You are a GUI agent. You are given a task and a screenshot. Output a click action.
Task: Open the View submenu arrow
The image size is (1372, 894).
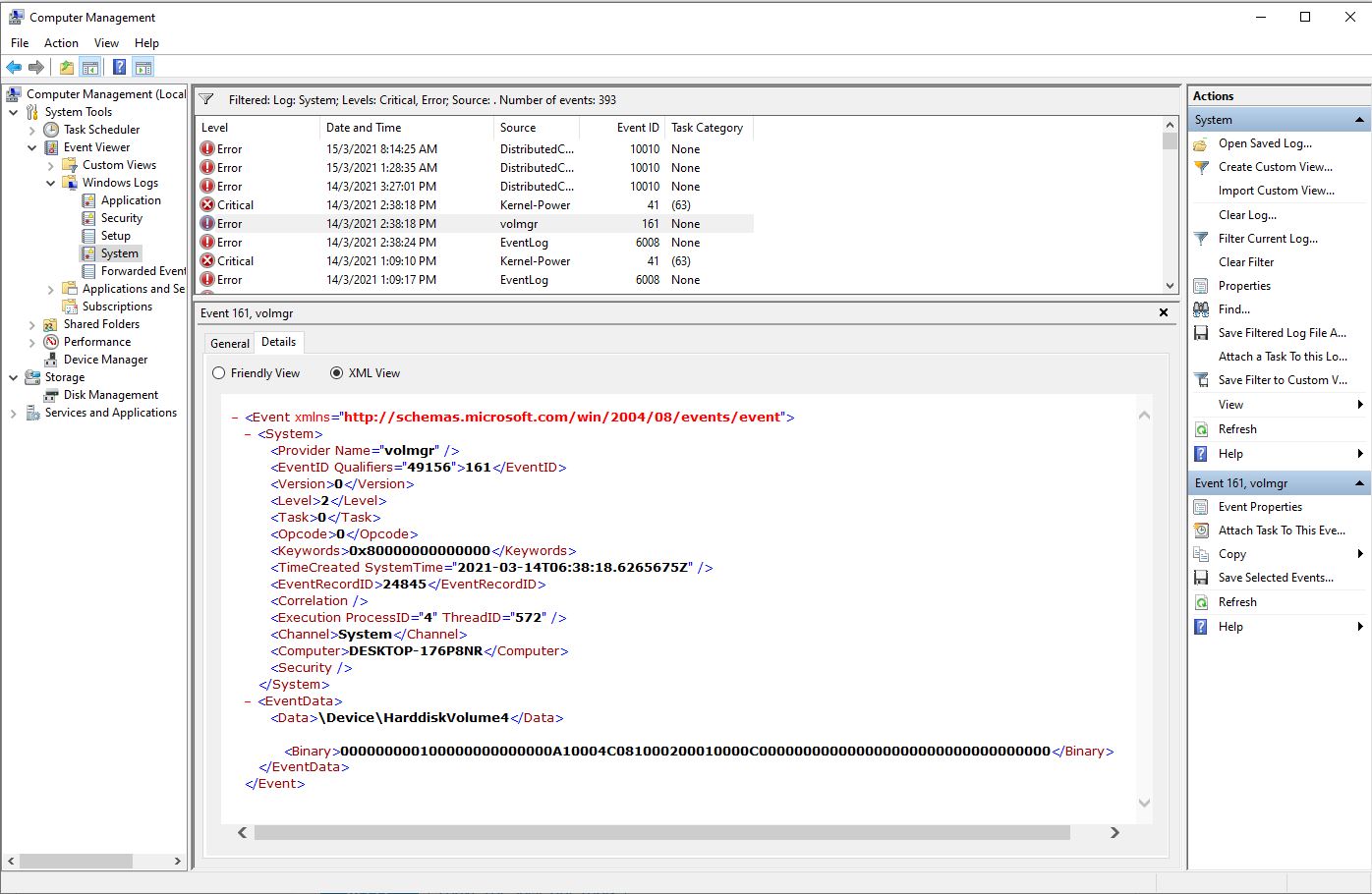pyautogui.click(x=1361, y=404)
